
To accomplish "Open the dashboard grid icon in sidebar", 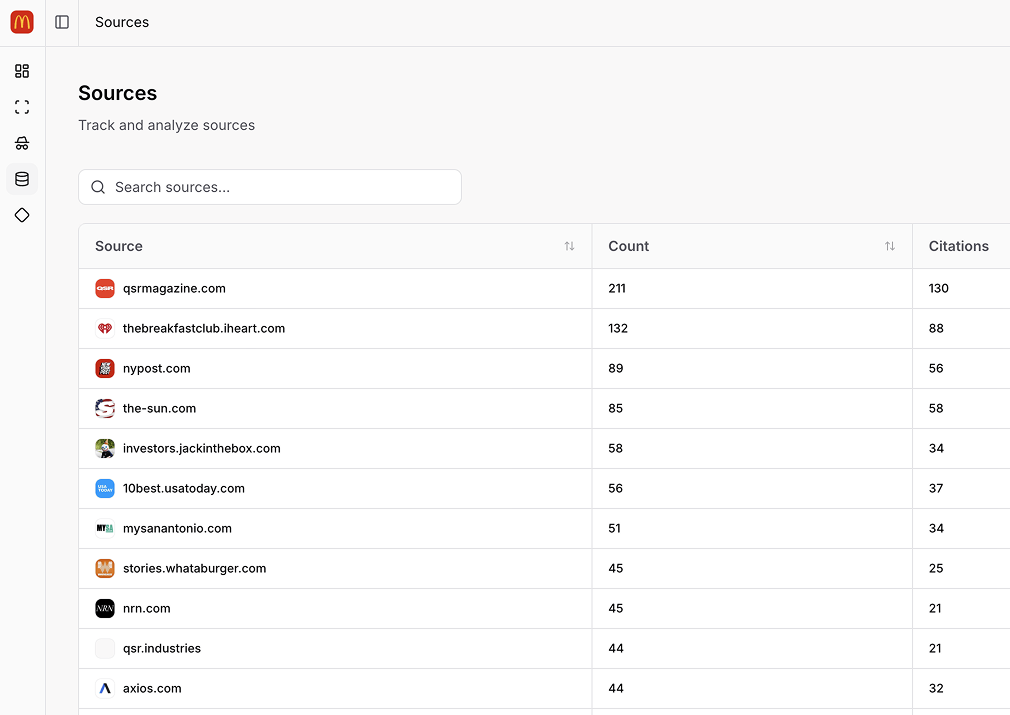I will point(22,71).
